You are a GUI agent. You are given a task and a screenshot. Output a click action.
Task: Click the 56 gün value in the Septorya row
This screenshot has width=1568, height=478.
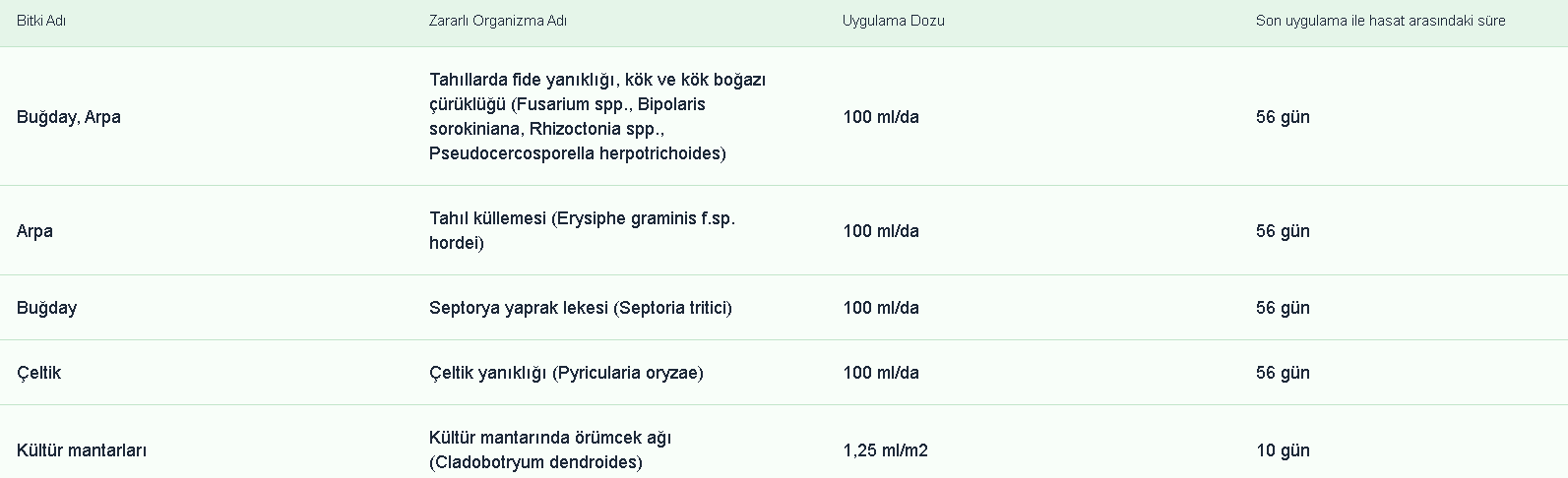pyautogui.click(x=1283, y=308)
